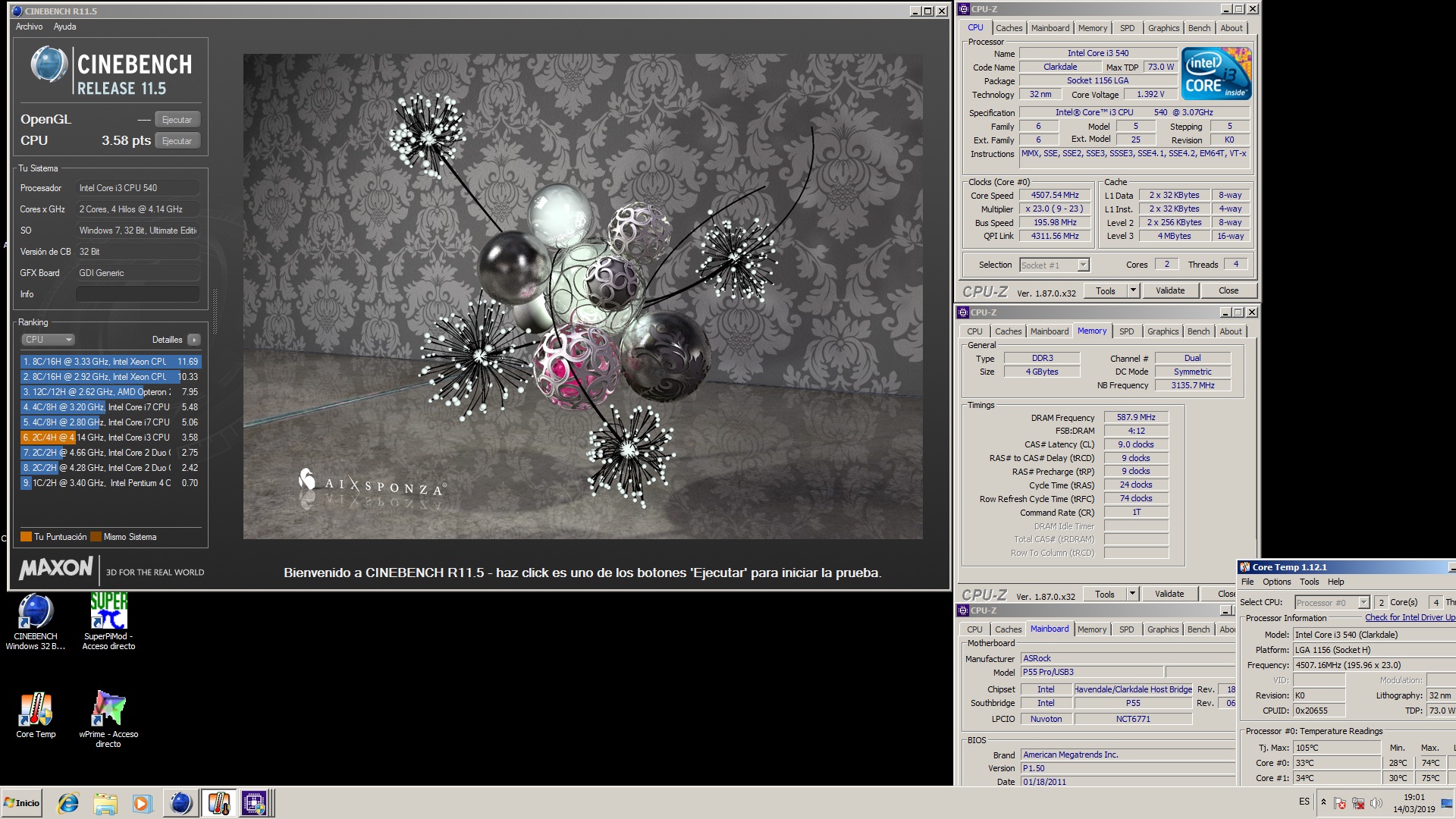Open the Processor #0 dropdown in Core Temp
Image resolution: width=1456 pixels, height=819 pixels.
1332,602
